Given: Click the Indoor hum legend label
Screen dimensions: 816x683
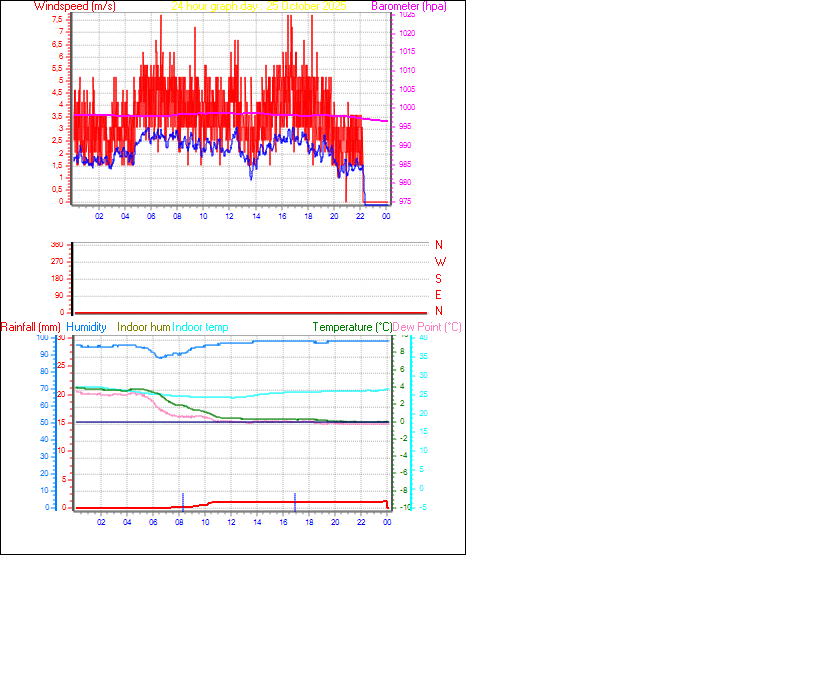Looking at the screenshot, I should click(142, 327).
